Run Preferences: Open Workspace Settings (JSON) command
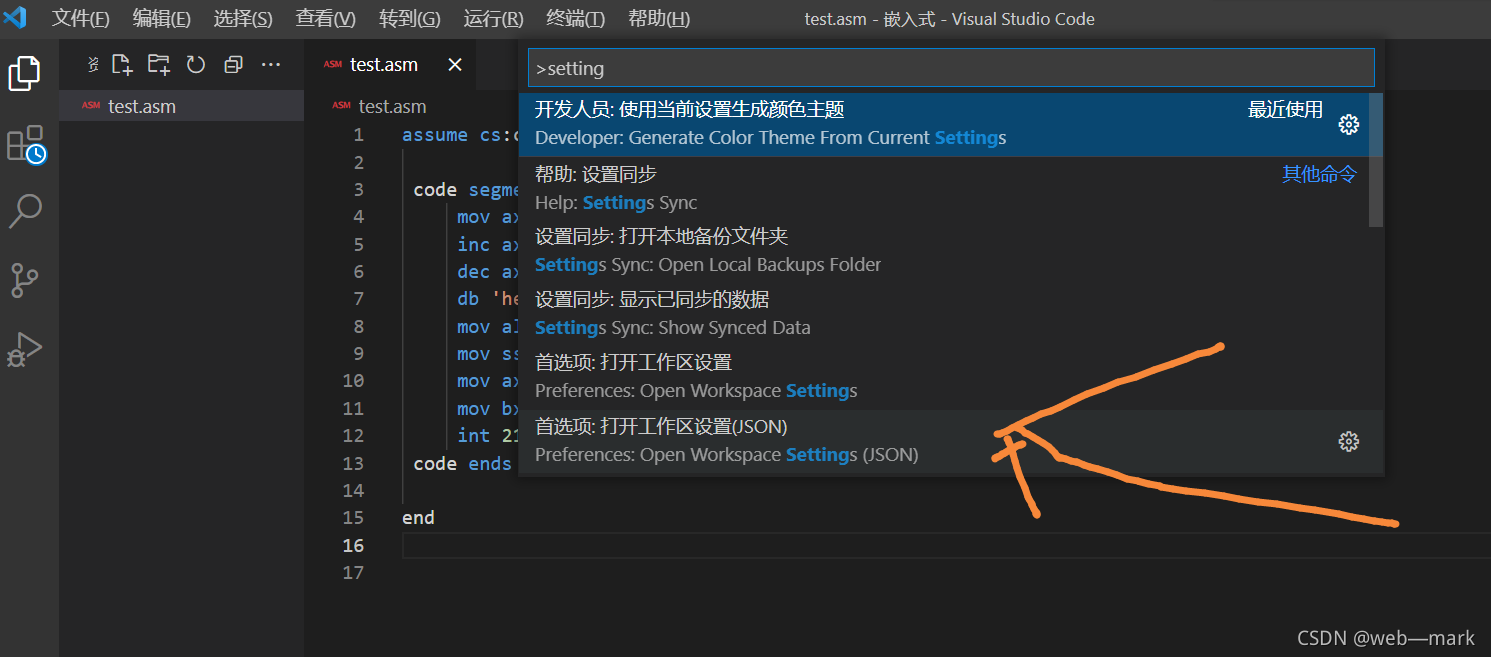 click(944, 441)
